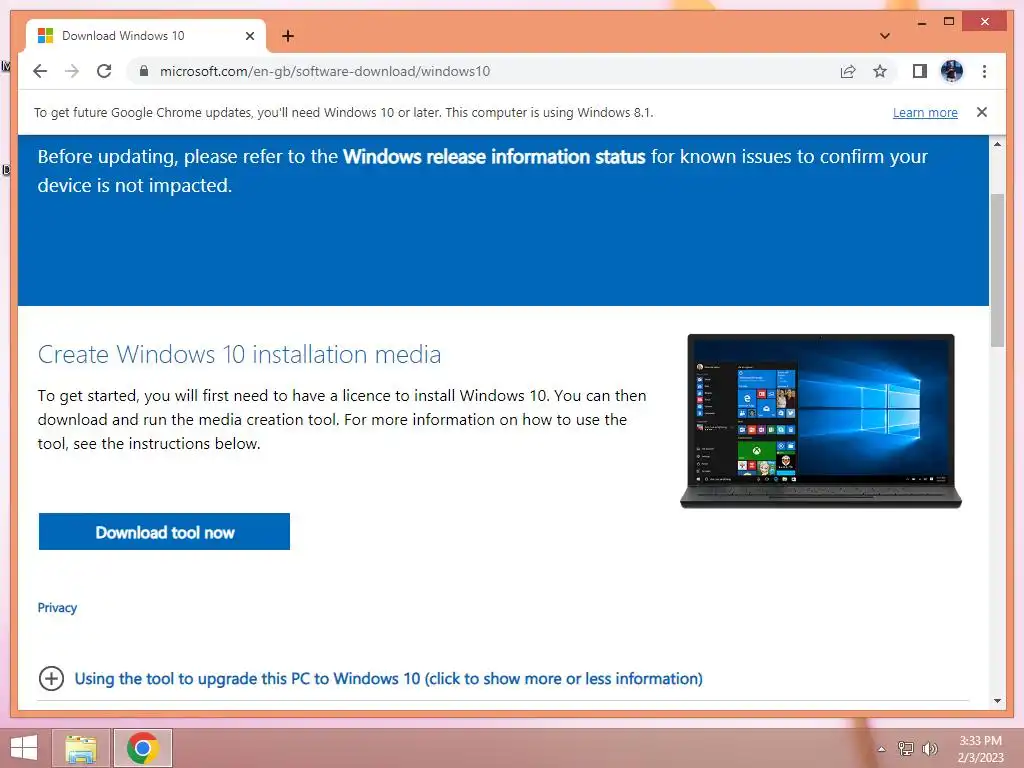Open the tab search dropdown arrow

point(885,36)
